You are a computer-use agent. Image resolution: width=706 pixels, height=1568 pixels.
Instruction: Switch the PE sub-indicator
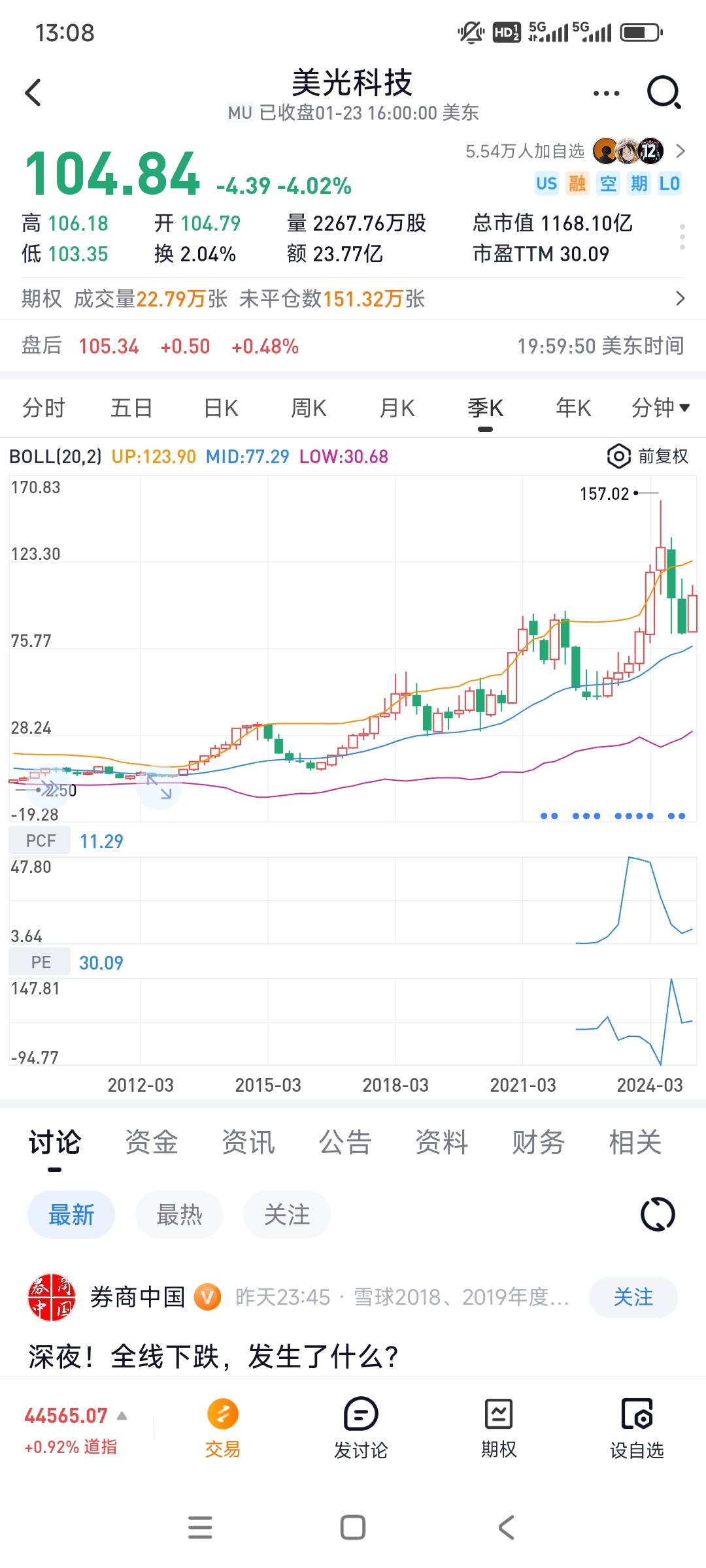tap(40, 962)
